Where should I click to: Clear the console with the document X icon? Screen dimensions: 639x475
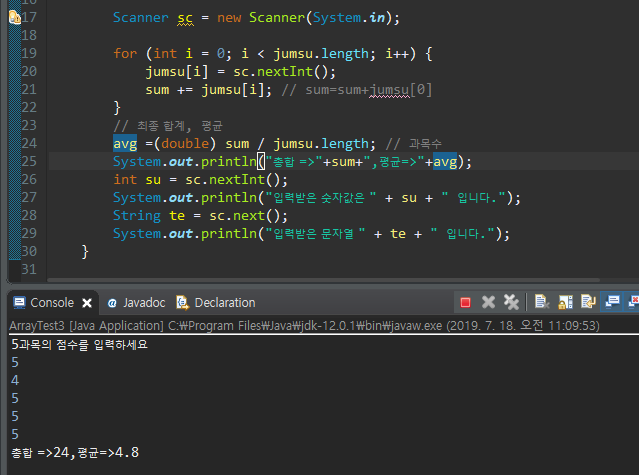click(542, 302)
